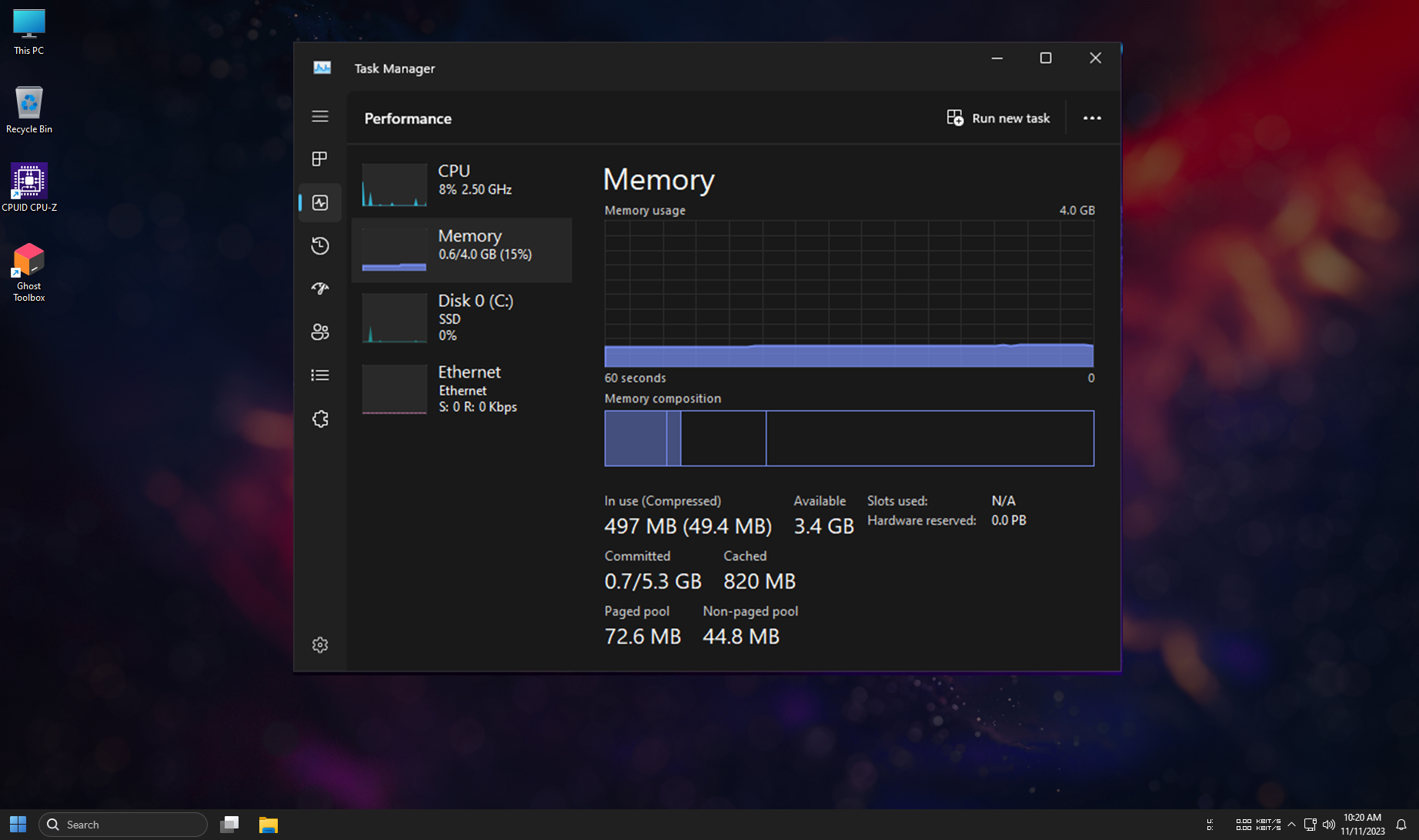Open the Windows Start menu

click(18, 825)
